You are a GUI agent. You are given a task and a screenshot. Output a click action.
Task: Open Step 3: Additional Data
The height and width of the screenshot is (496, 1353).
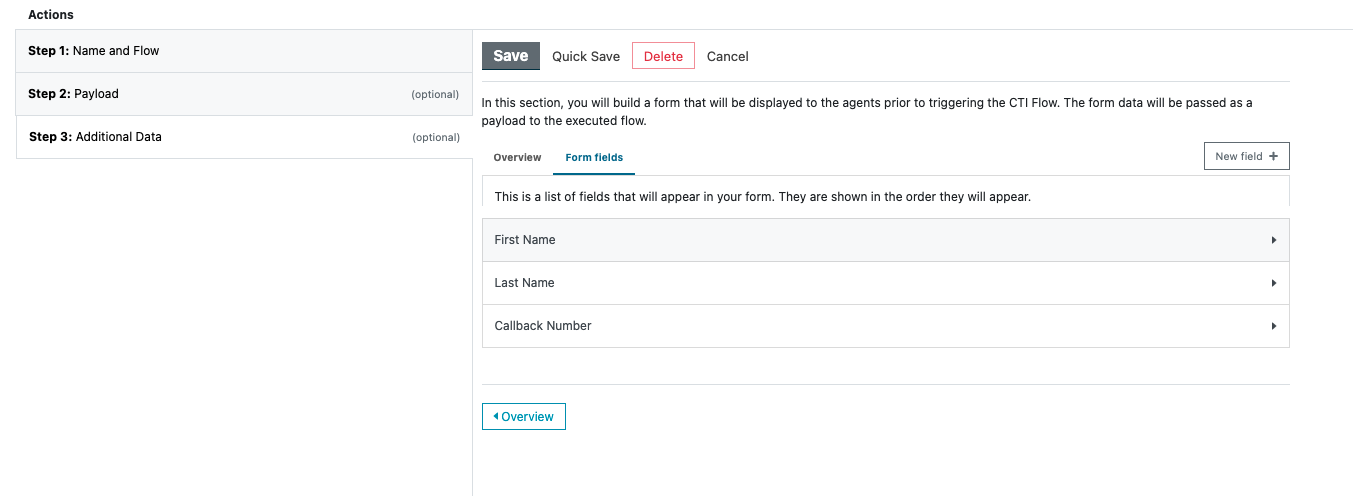pyautogui.click(x=244, y=137)
